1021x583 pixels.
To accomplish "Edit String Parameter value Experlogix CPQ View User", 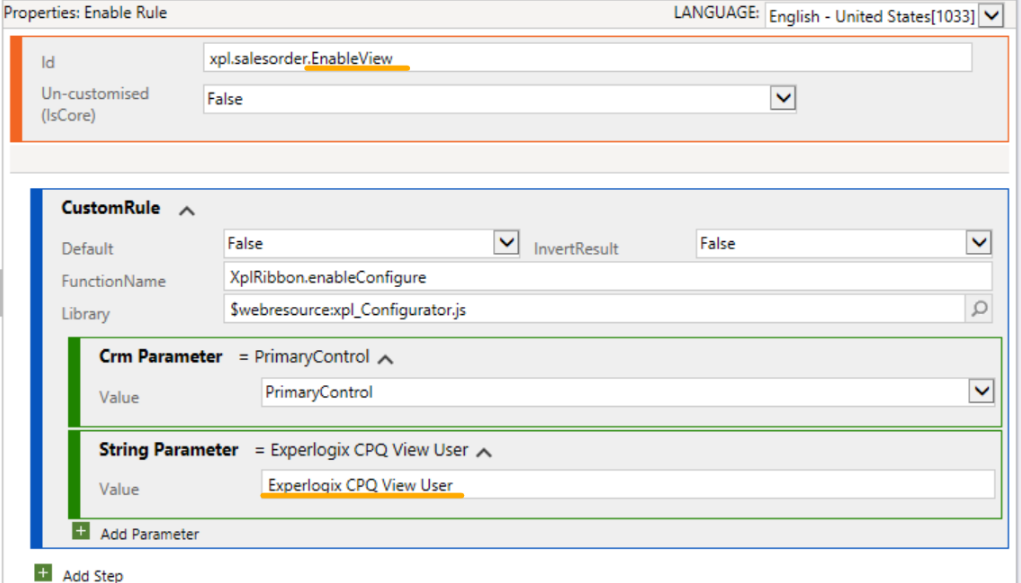I will [x=628, y=485].
